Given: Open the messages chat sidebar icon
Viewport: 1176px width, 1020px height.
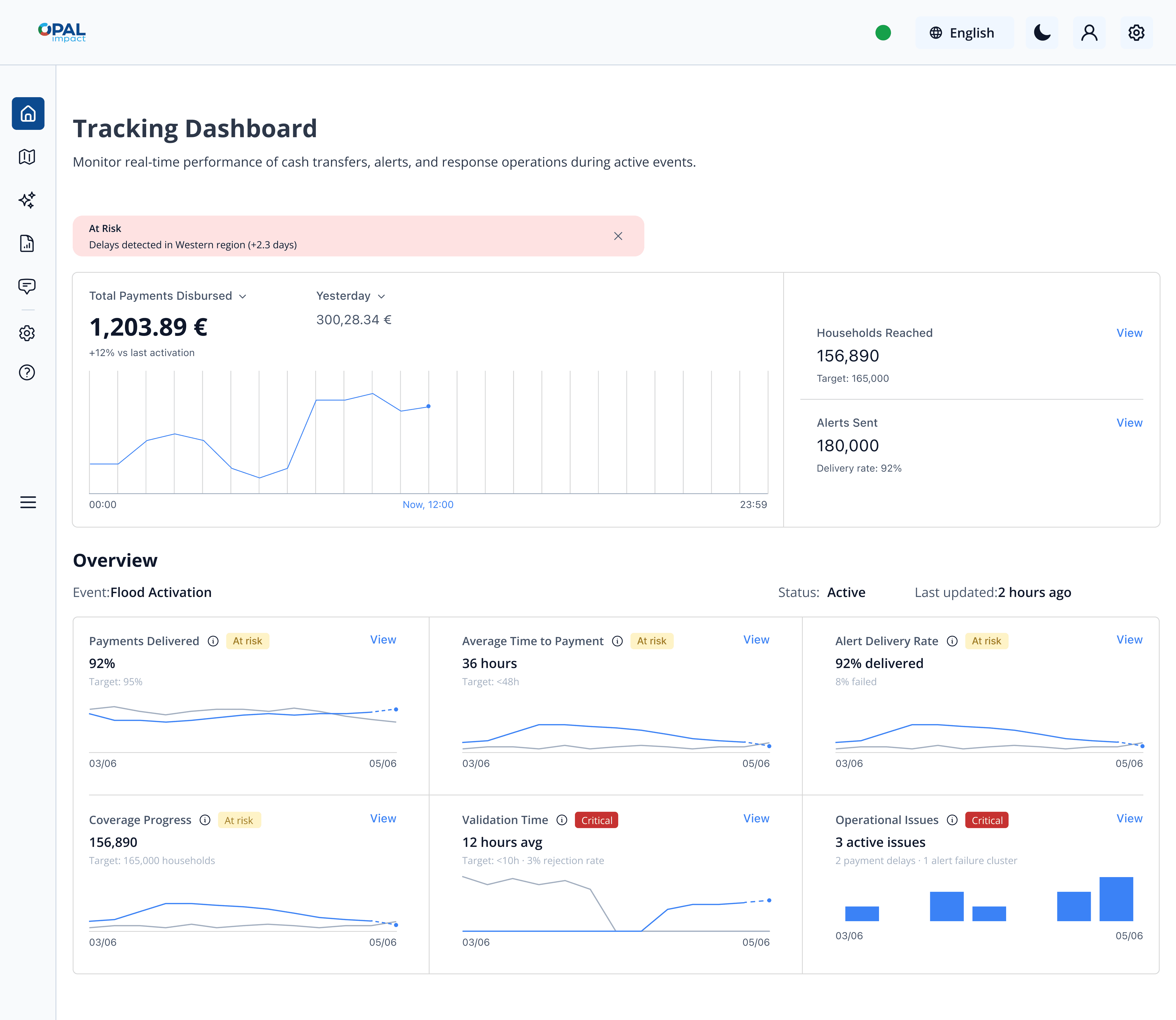Looking at the screenshot, I should [27, 286].
